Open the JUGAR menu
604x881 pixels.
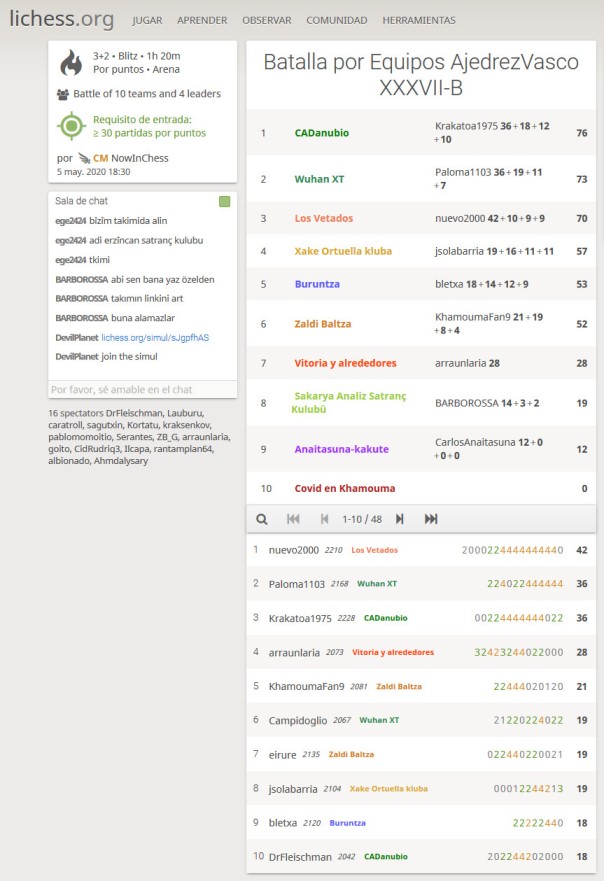coord(147,20)
